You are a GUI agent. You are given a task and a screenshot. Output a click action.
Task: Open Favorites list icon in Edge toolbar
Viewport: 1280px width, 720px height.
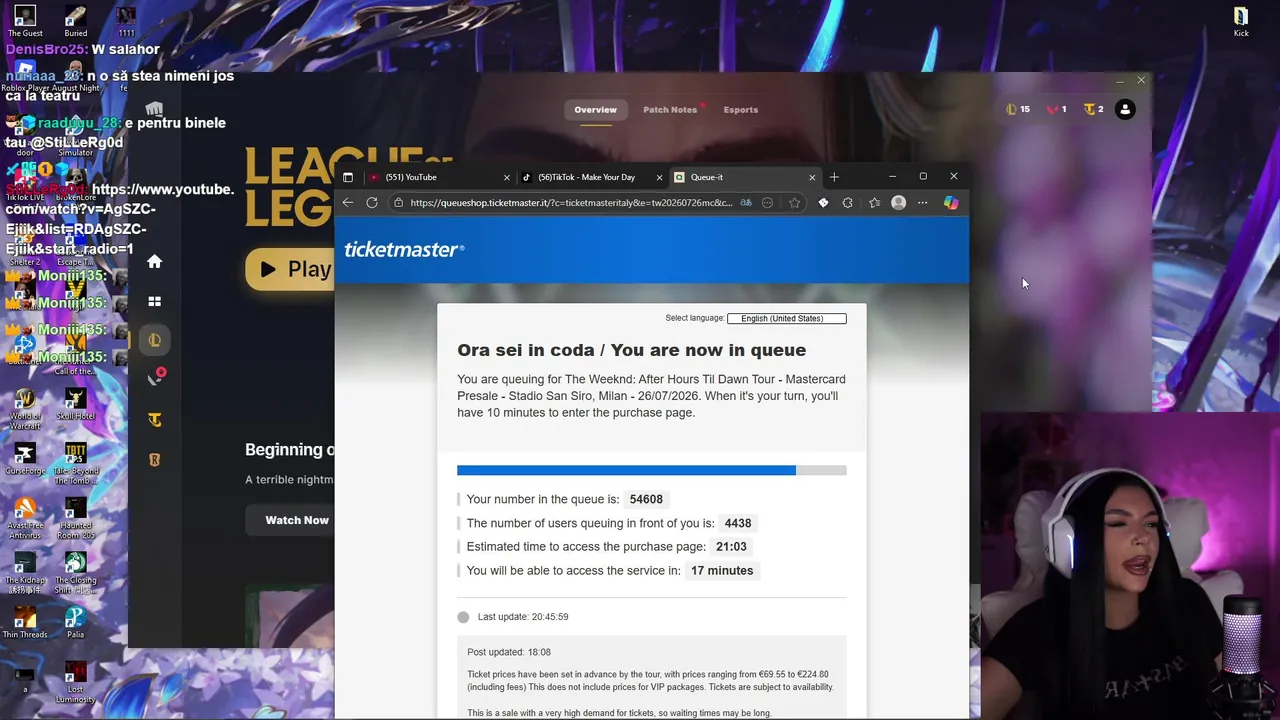pyautogui.click(x=874, y=203)
